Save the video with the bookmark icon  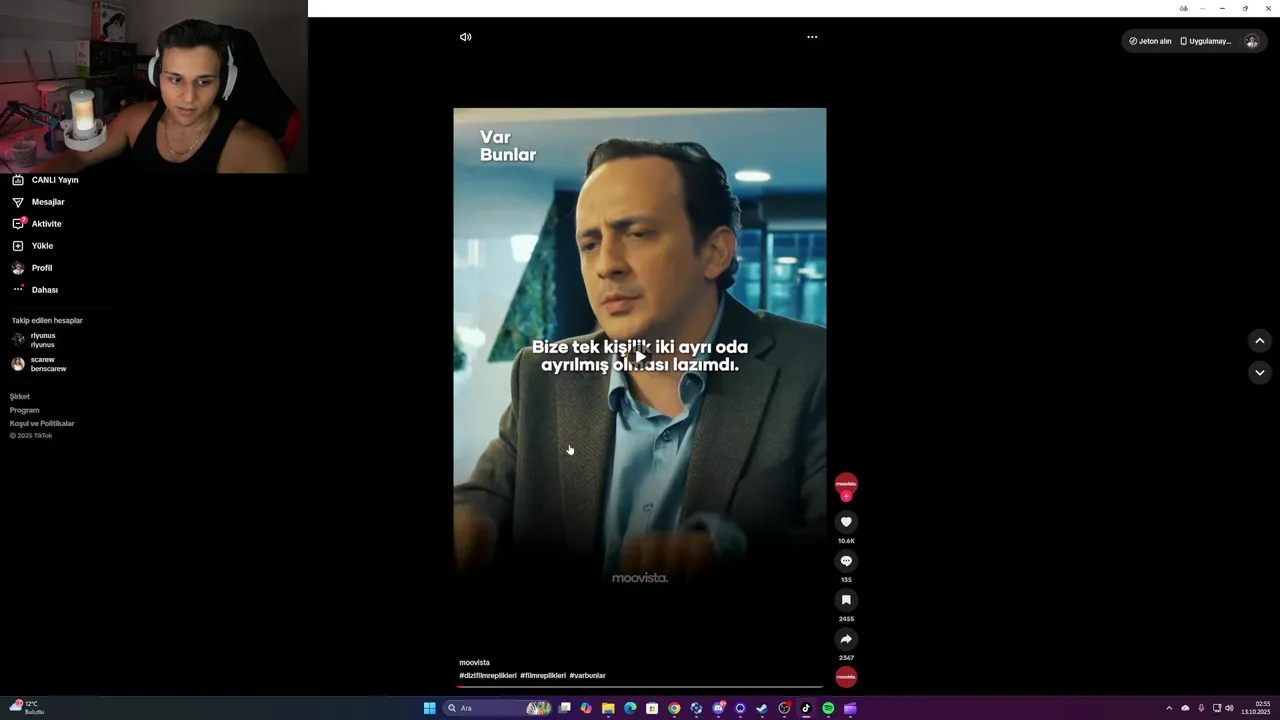[846, 600]
